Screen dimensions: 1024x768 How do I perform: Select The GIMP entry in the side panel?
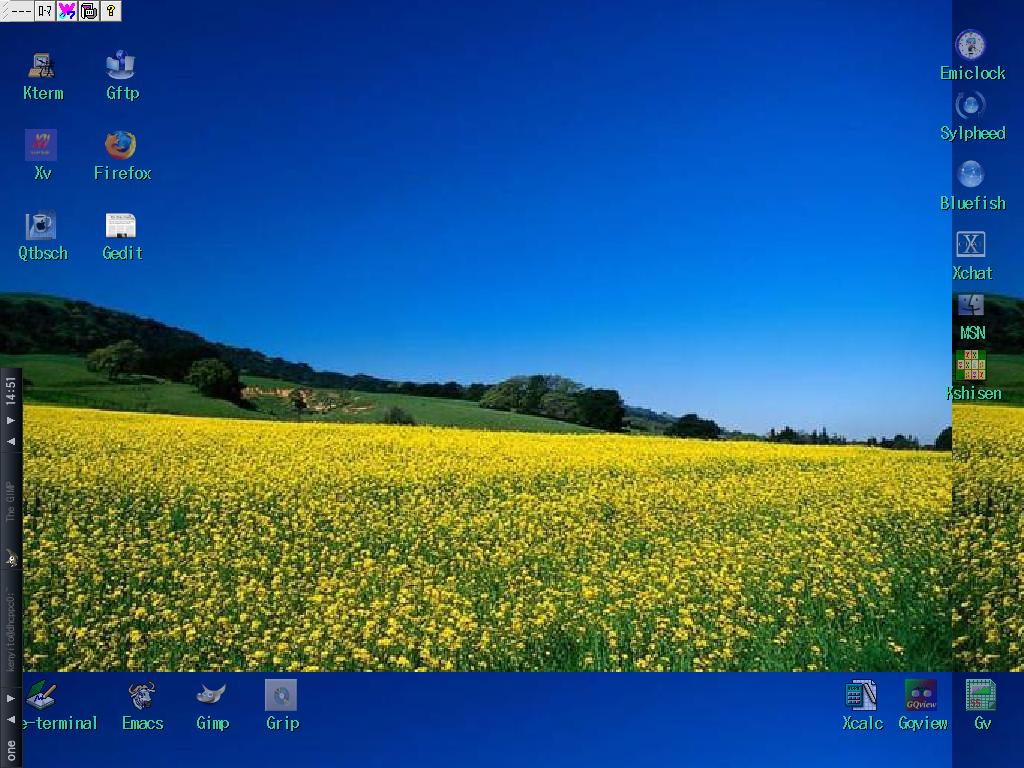pyautogui.click(x=11, y=501)
